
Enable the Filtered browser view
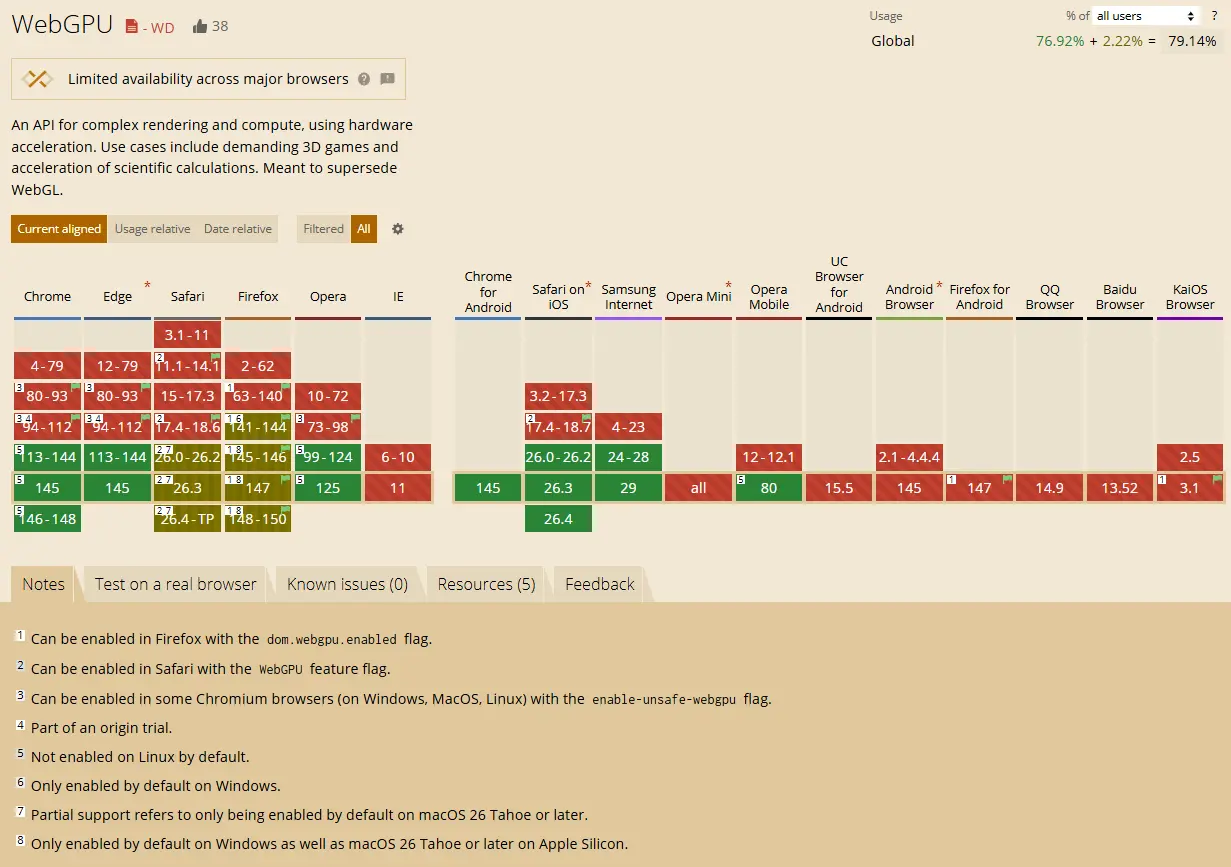[322, 229]
